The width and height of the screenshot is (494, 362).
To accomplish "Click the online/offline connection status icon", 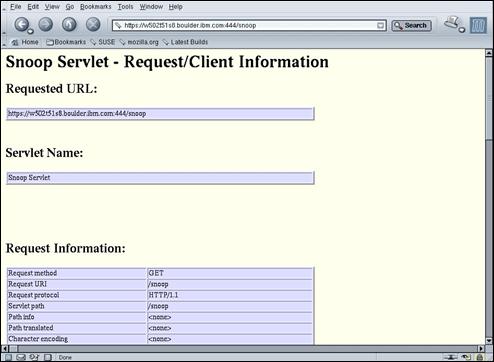I will 451,357.
